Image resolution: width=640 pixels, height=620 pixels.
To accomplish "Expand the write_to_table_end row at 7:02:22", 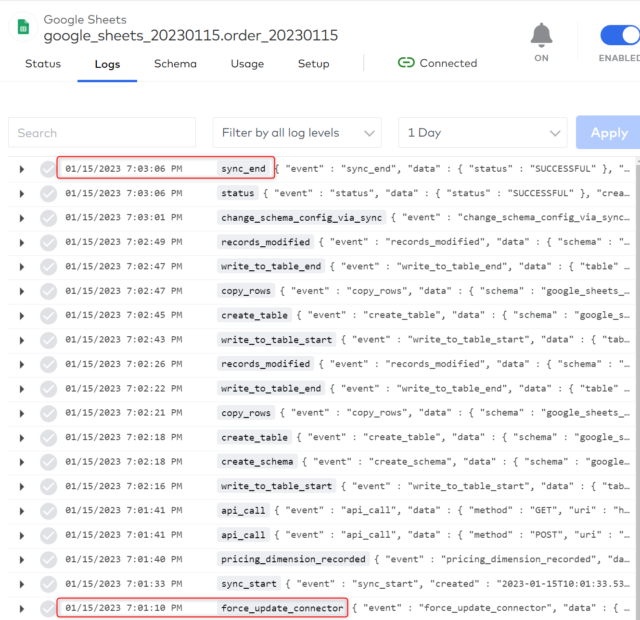I will tap(22, 389).
